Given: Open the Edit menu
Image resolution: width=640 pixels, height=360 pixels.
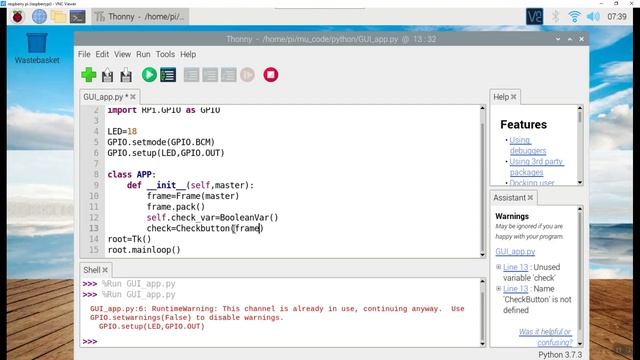Looking at the screenshot, I should (102, 54).
